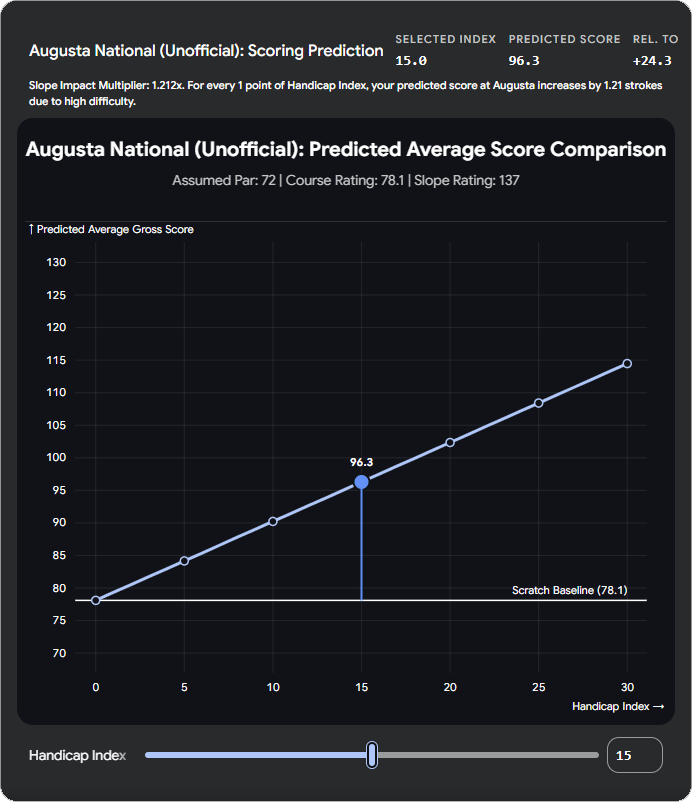Viewport: 692px width, 802px height.
Task: Select the data point at Handicap Index 20
Action: (x=450, y=441)
